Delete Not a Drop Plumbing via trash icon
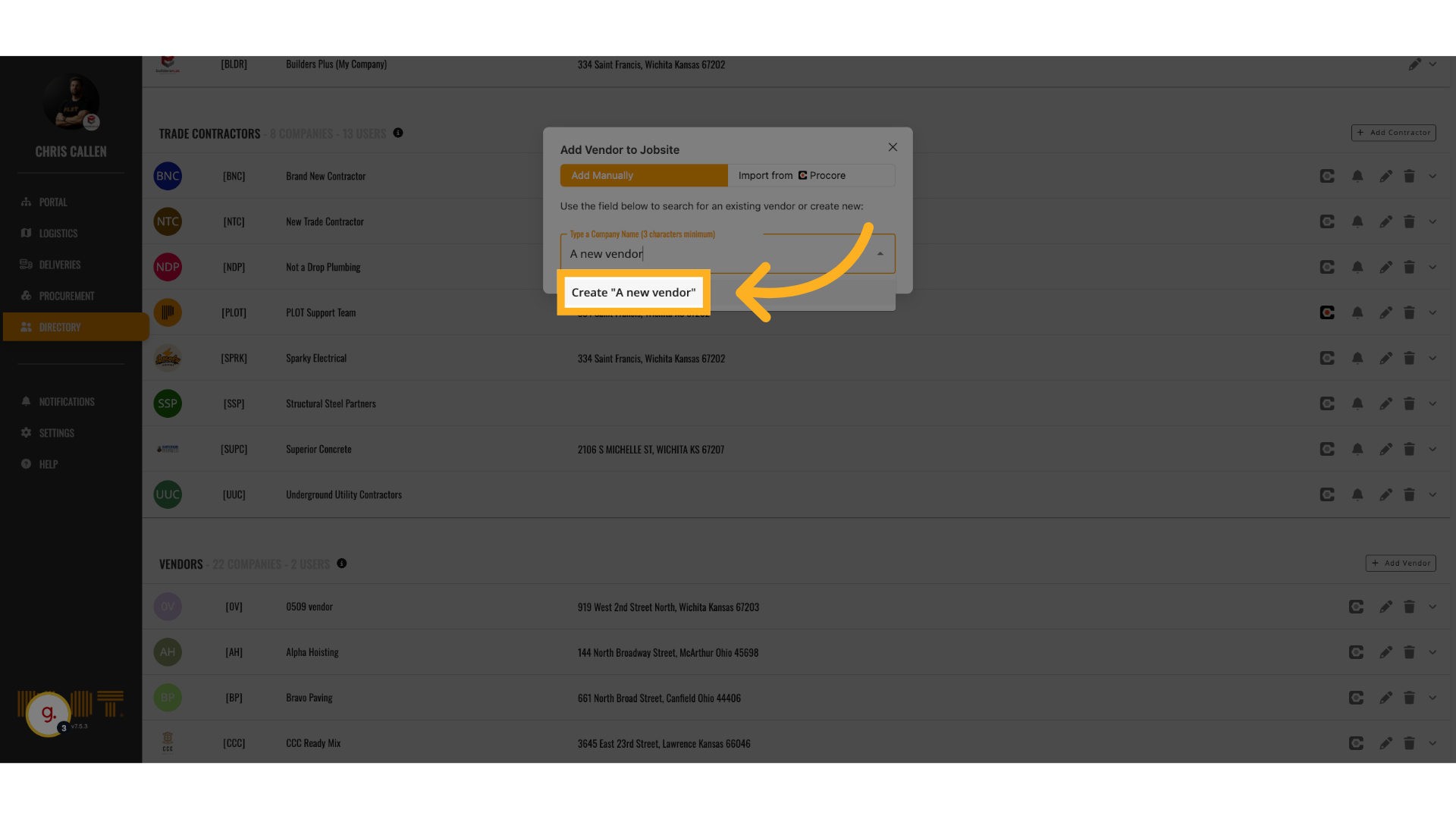This screenshot has height=819, width=1456. point(1409,267)
